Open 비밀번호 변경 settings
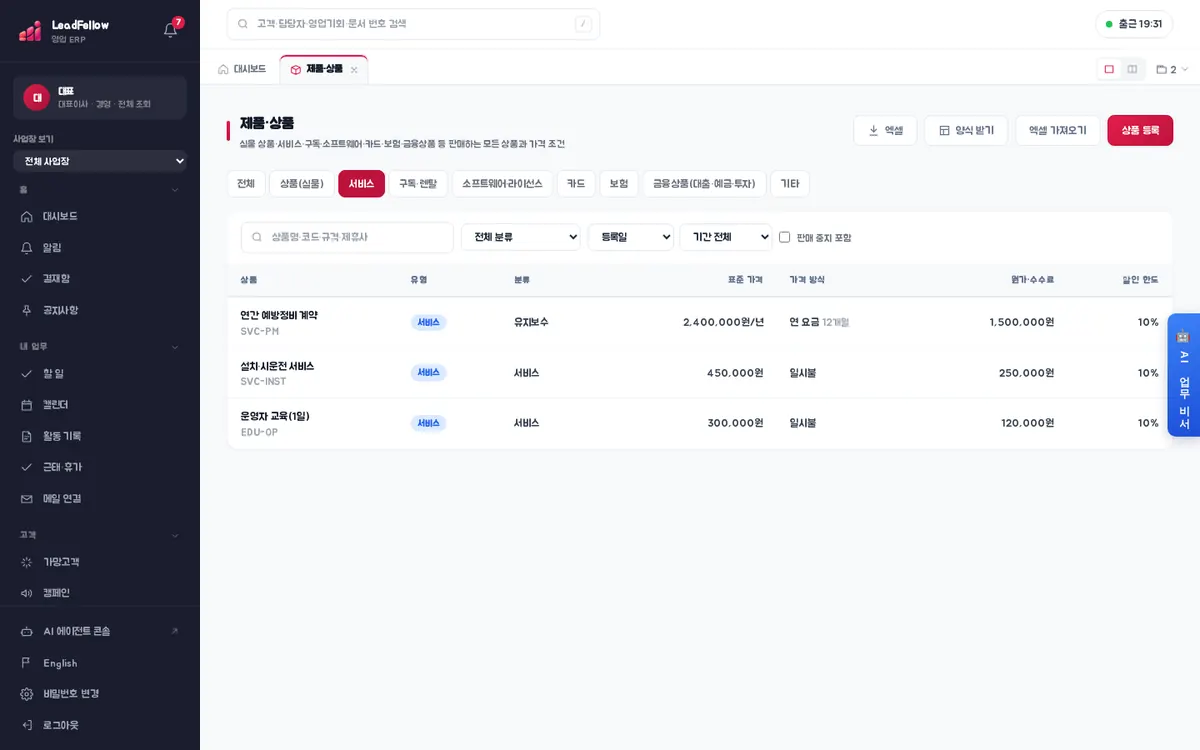1200x750 pixels. point(100,694)
